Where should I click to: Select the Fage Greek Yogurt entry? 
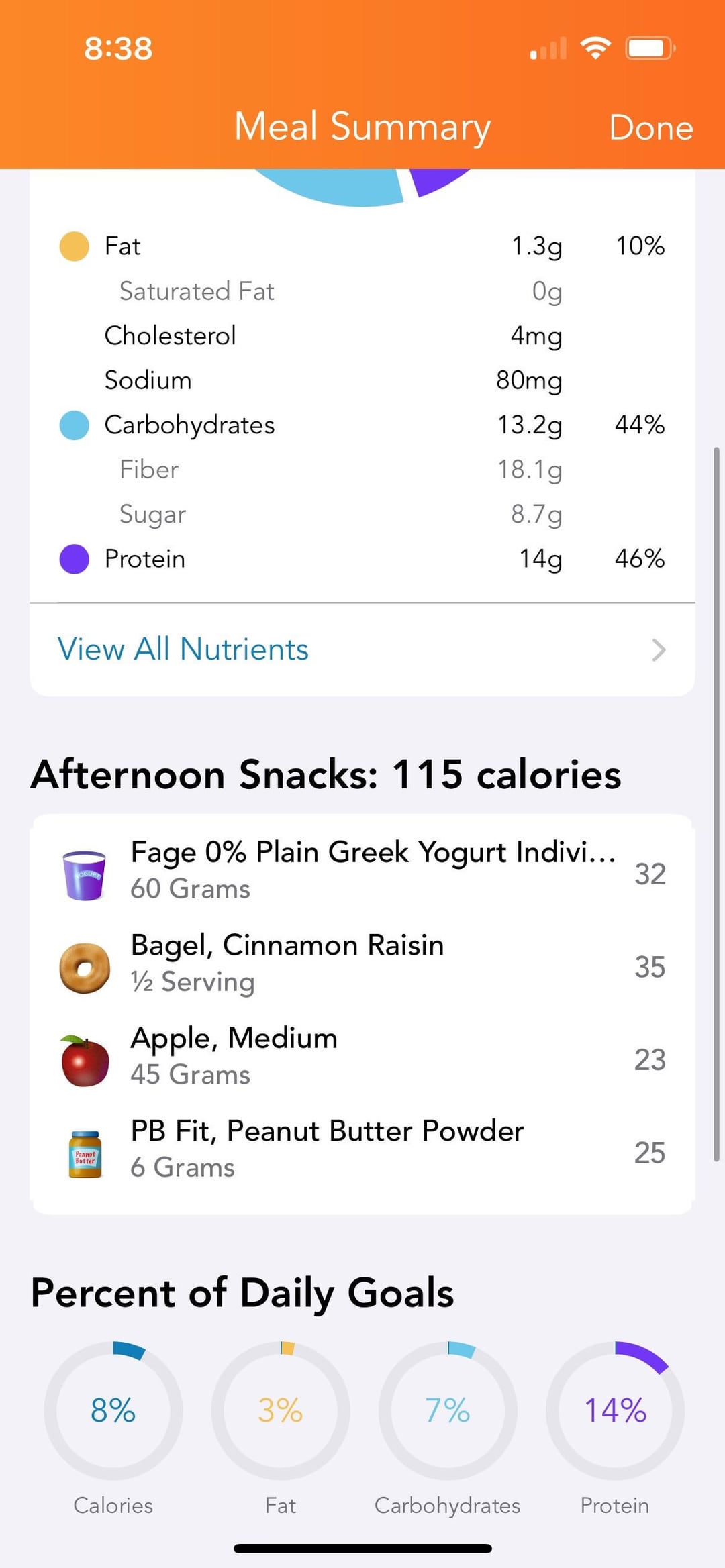click(373, 870)
